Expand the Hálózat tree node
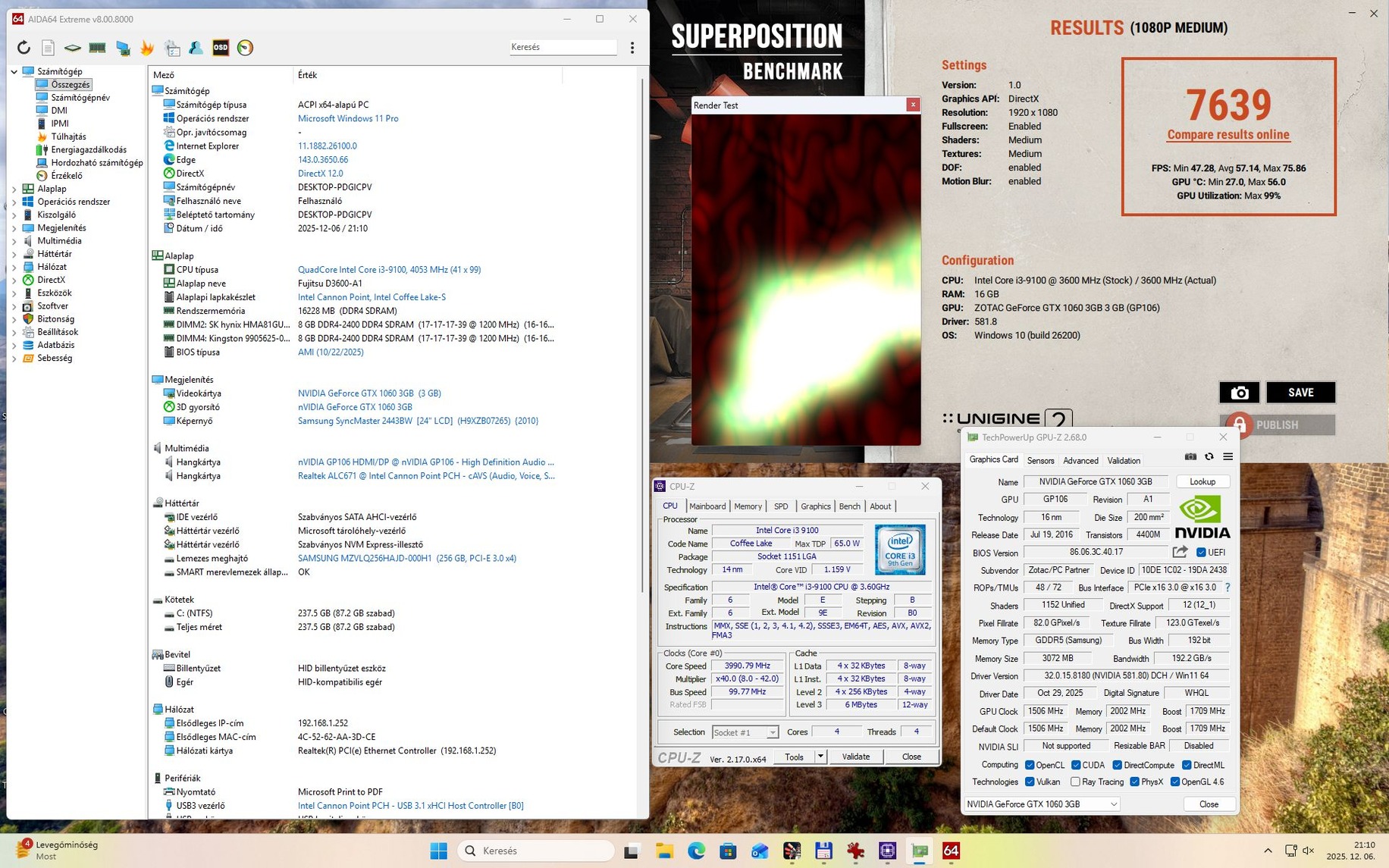Screen dimensions: 1389x868 click(x=14, y=267)
